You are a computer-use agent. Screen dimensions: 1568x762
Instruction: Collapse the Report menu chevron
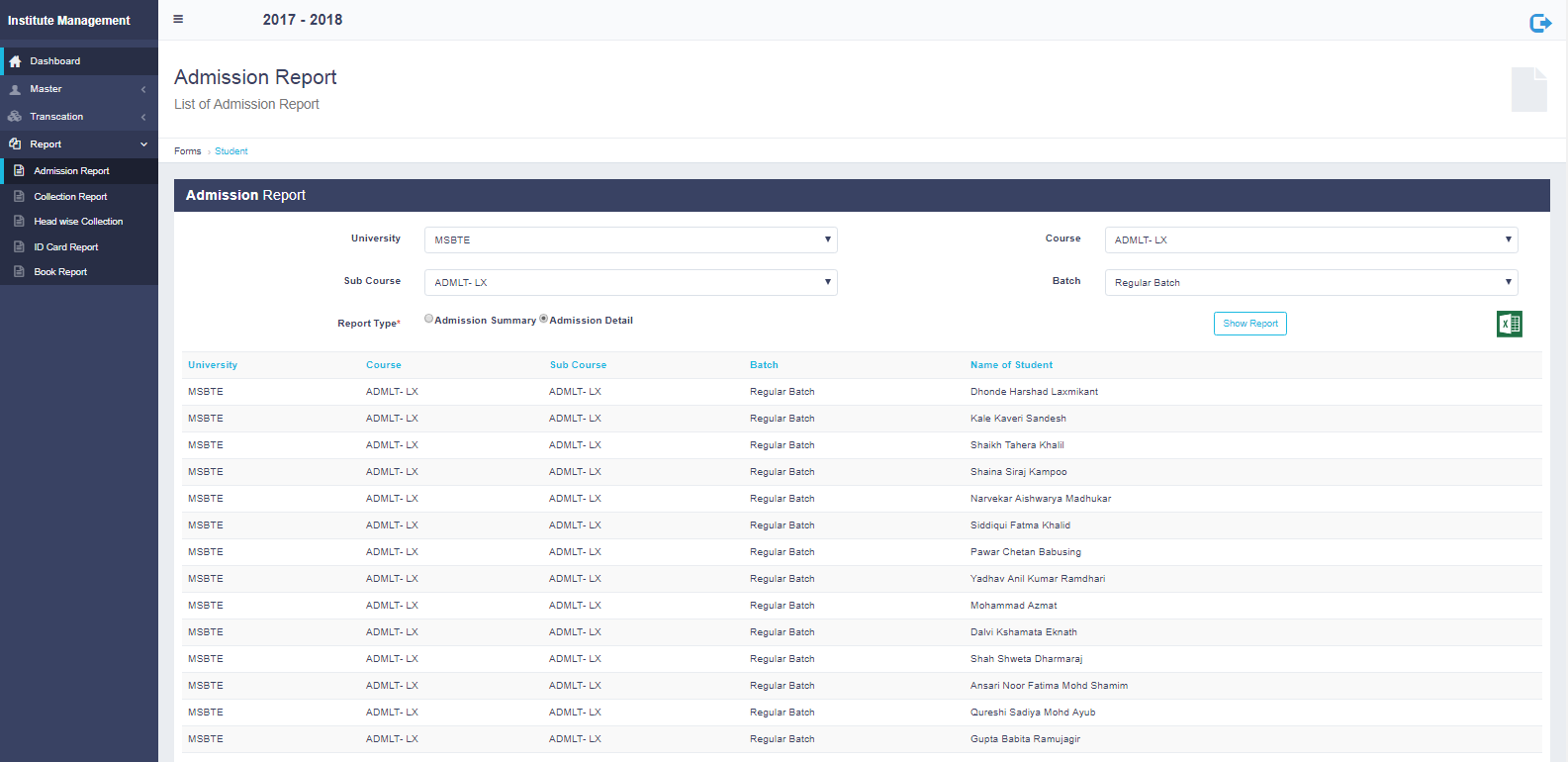coord(143,144)
